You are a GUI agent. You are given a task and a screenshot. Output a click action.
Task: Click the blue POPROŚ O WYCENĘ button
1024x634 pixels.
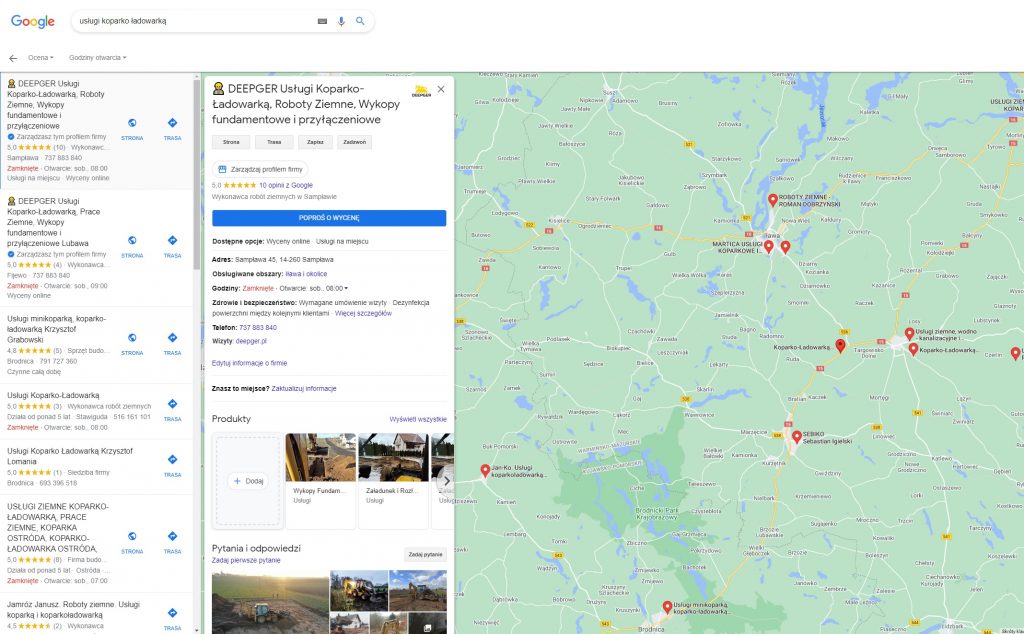point(329,218)
